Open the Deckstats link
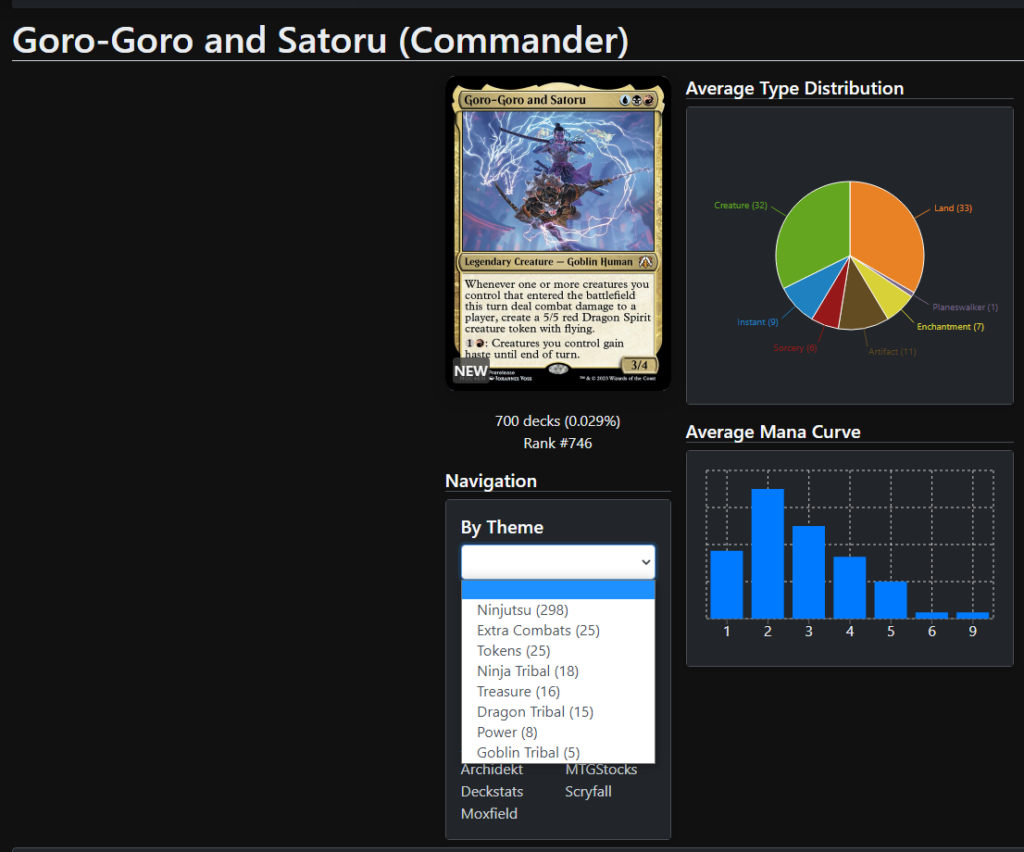Viewport: 1024px width, 852px height. [x=492, y=791]
